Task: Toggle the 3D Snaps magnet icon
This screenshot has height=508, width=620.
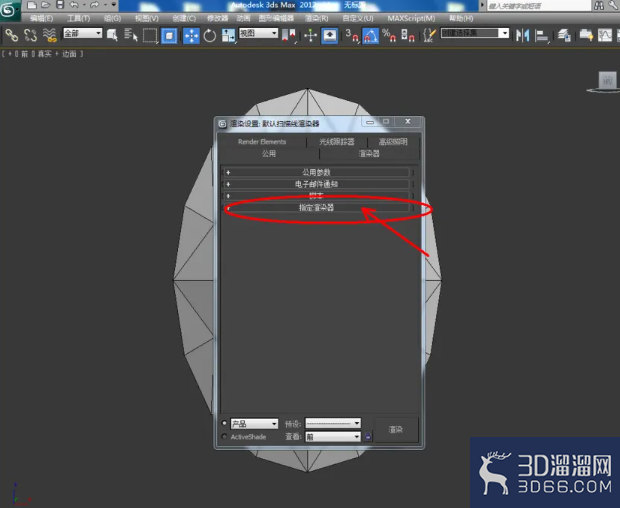Action: [352, 36]
